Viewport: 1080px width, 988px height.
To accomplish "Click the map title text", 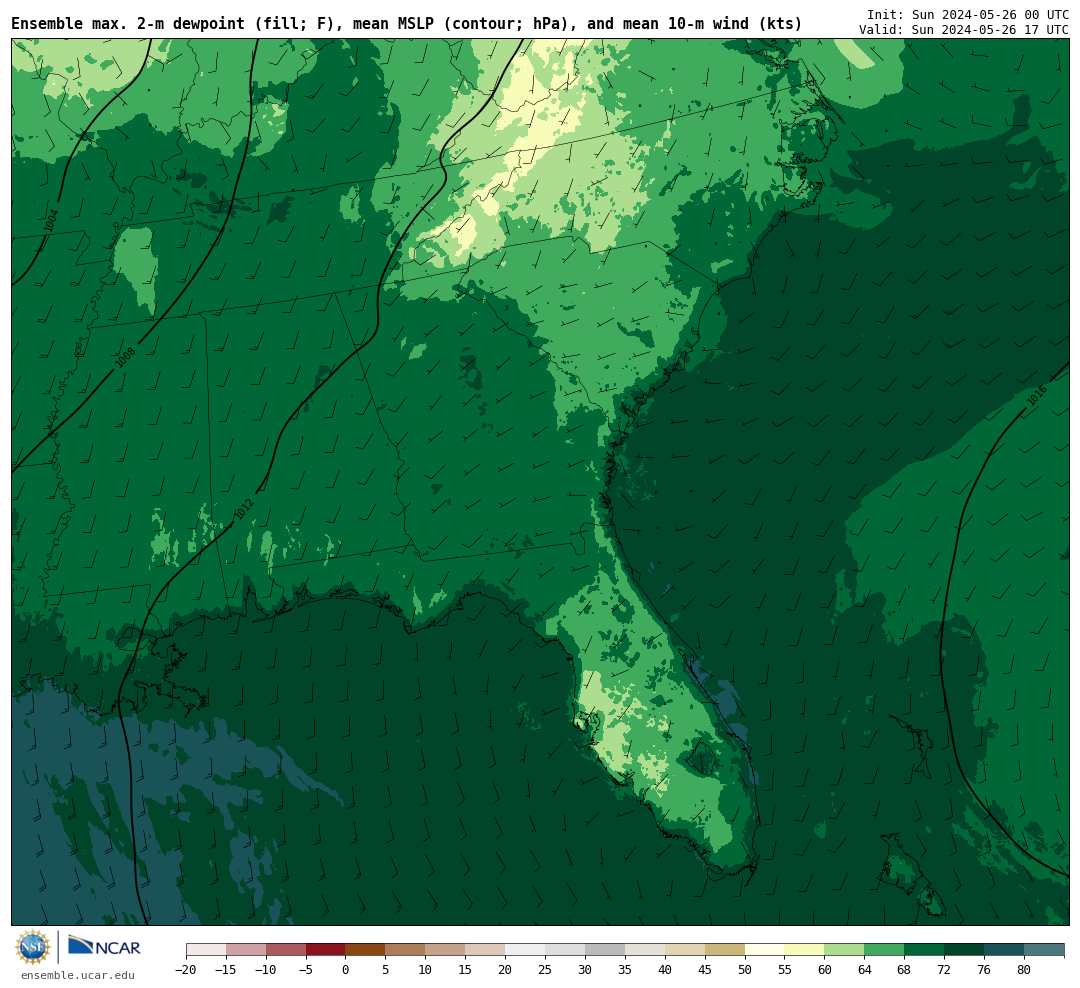I will click(x=406, y=24).
